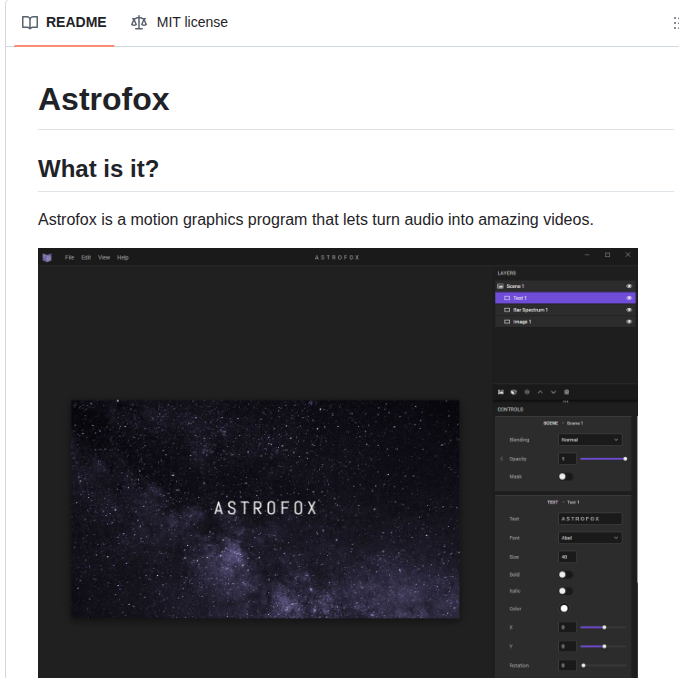Select the Image 1 layer row
Screen dimensions: 679x678
point(565,322)
